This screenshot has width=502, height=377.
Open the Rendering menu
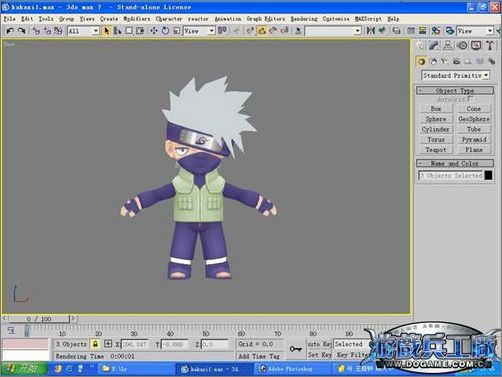304,19
